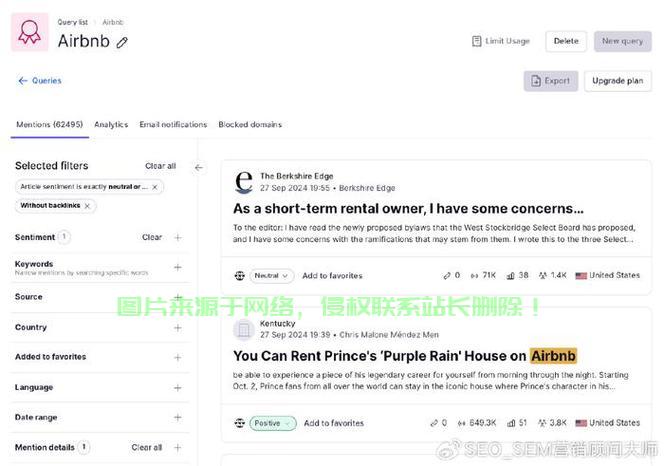Image resolution: width=664 pixels, height=466 pixels.
Task: Click '27 Sep 2024 19:55' date text
Action: point(295,188)
